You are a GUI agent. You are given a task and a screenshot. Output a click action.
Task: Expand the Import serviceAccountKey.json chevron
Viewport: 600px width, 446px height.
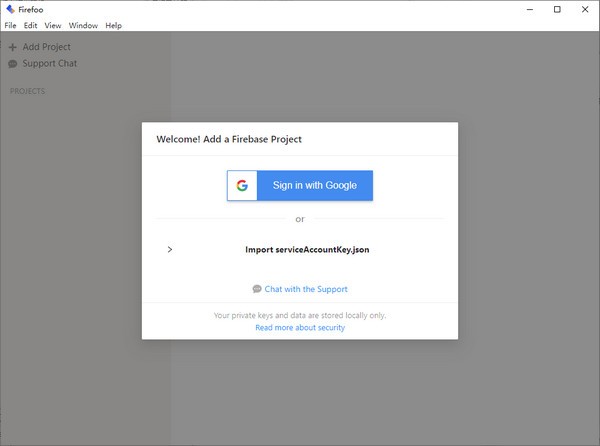[x=170, y=249]
